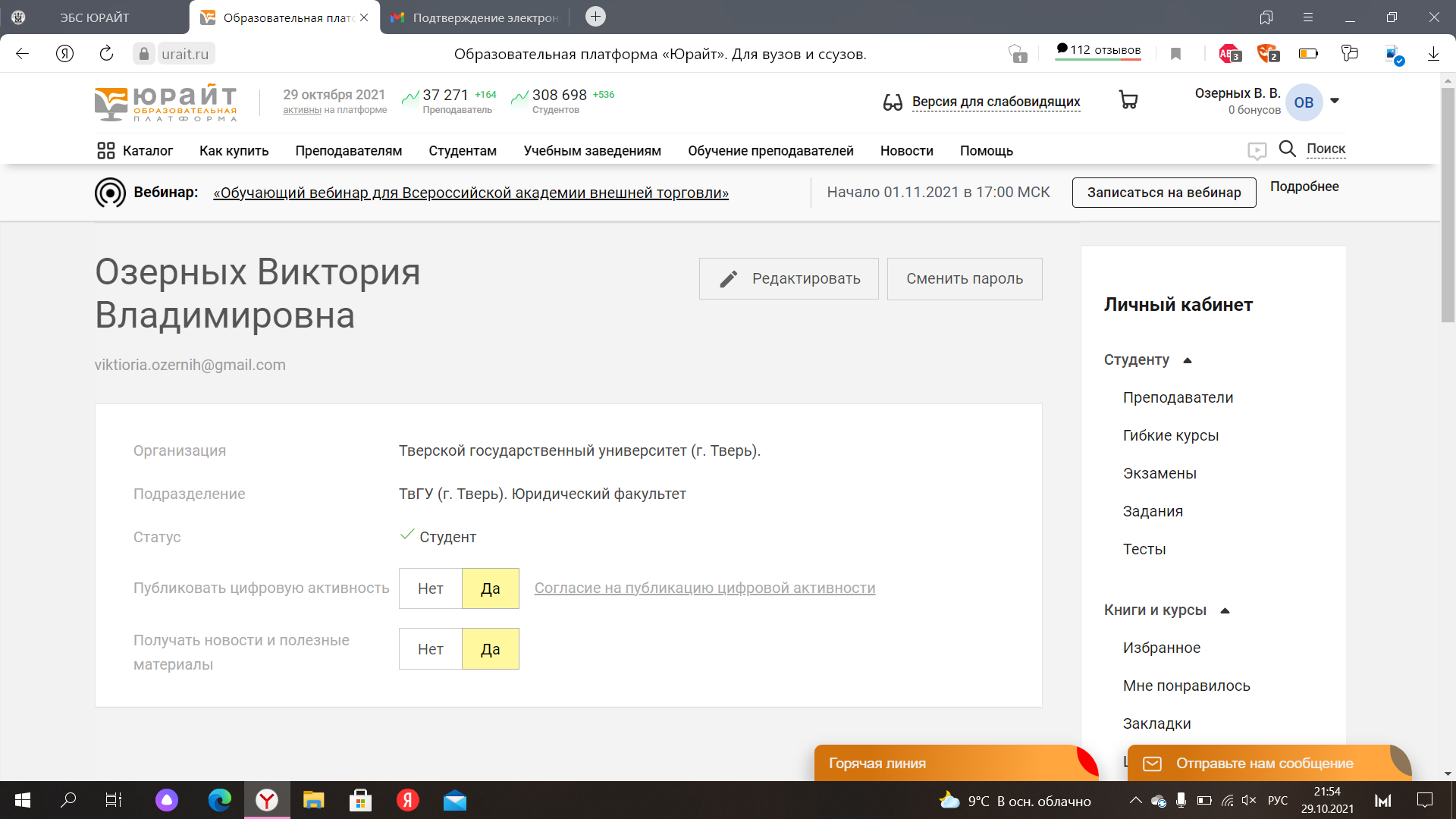Open the Горячая линия widget

[x=955, y=763]
